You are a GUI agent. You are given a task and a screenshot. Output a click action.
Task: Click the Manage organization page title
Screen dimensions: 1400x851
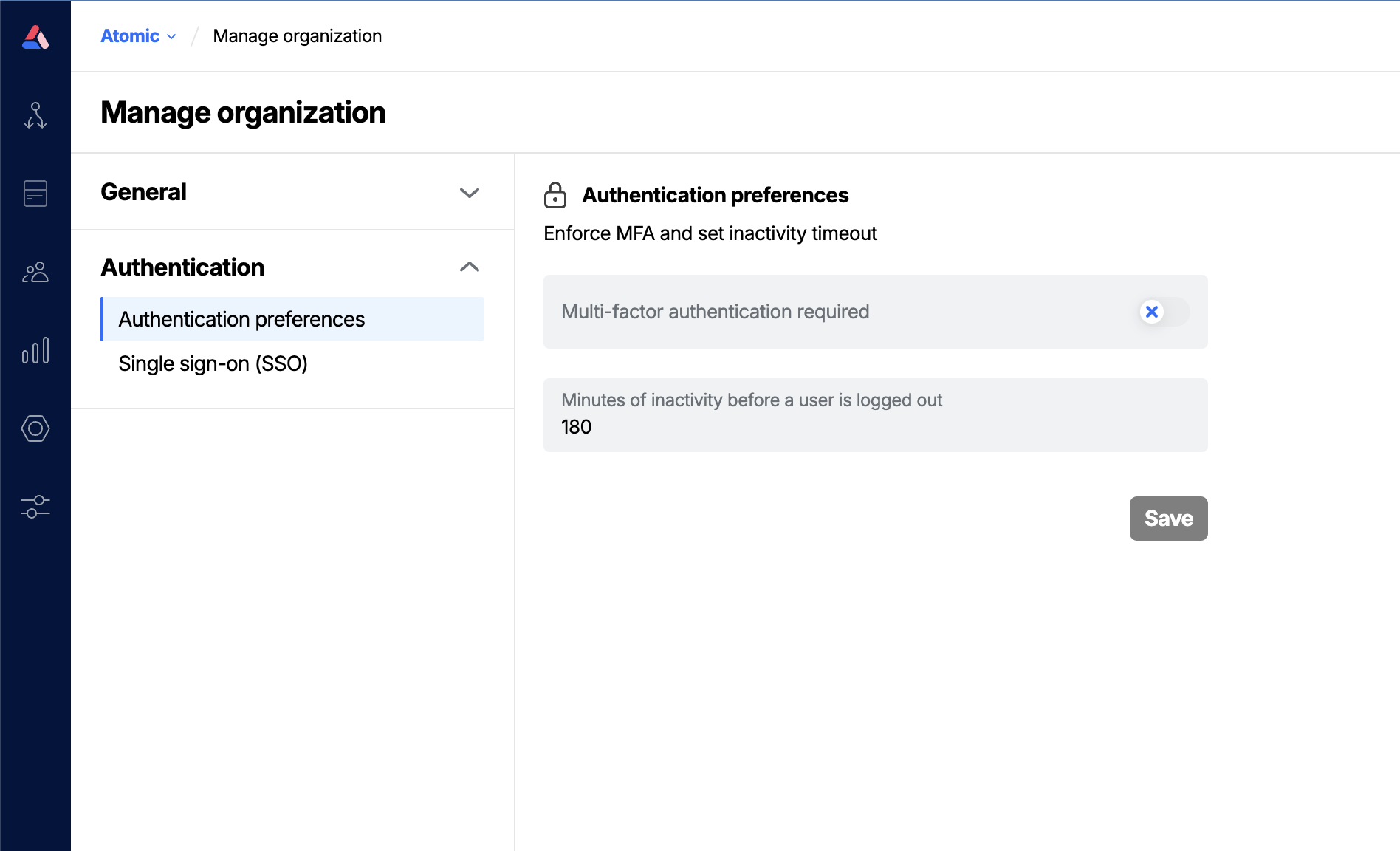pos(243,112)
